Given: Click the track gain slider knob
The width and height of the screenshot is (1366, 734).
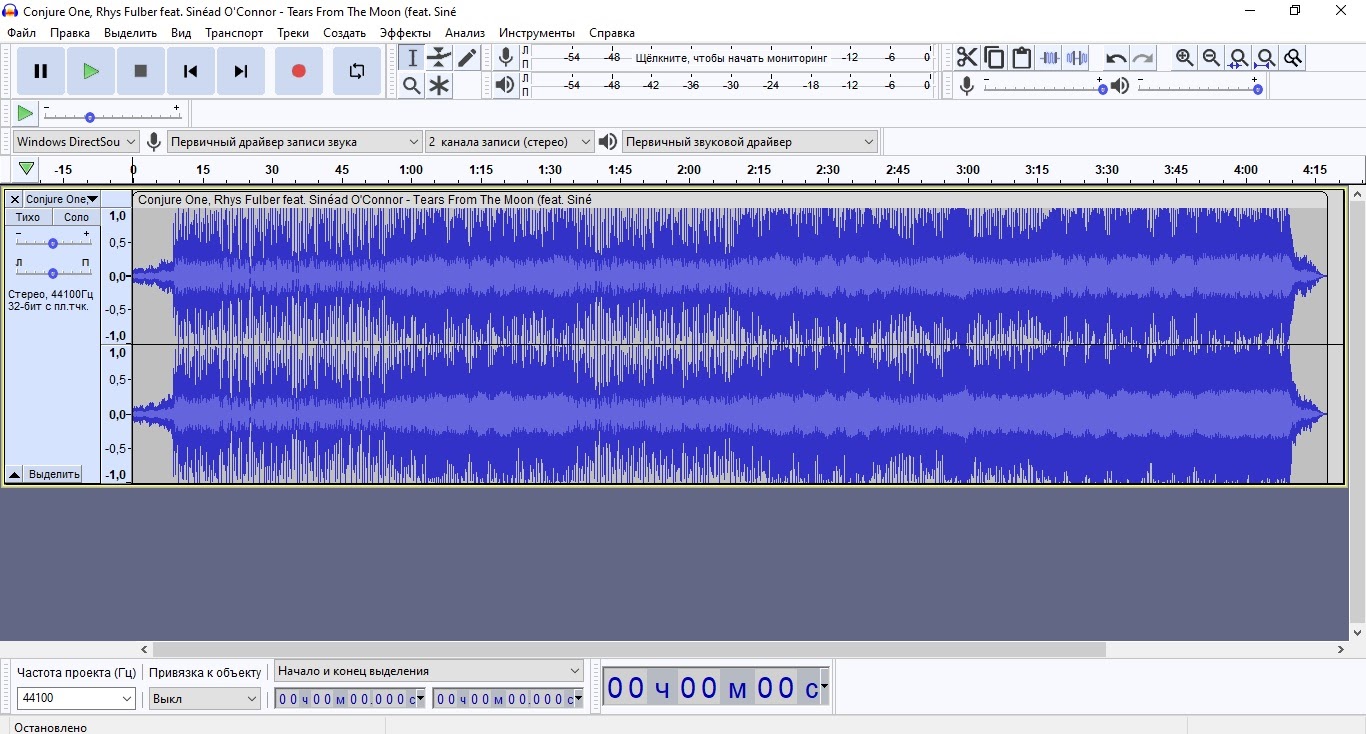Looking at the screenshot, I should (53, 243).
